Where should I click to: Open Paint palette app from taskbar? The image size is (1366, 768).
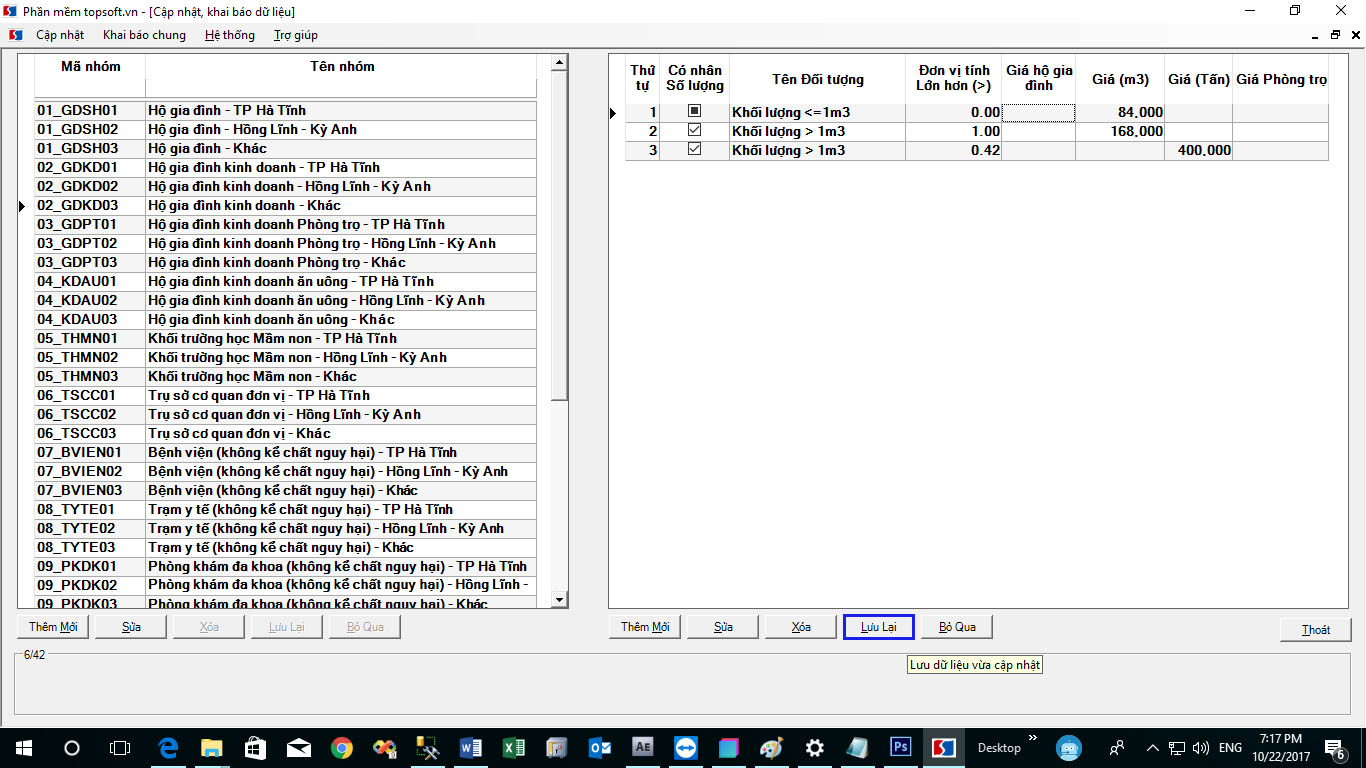(772, 747)
